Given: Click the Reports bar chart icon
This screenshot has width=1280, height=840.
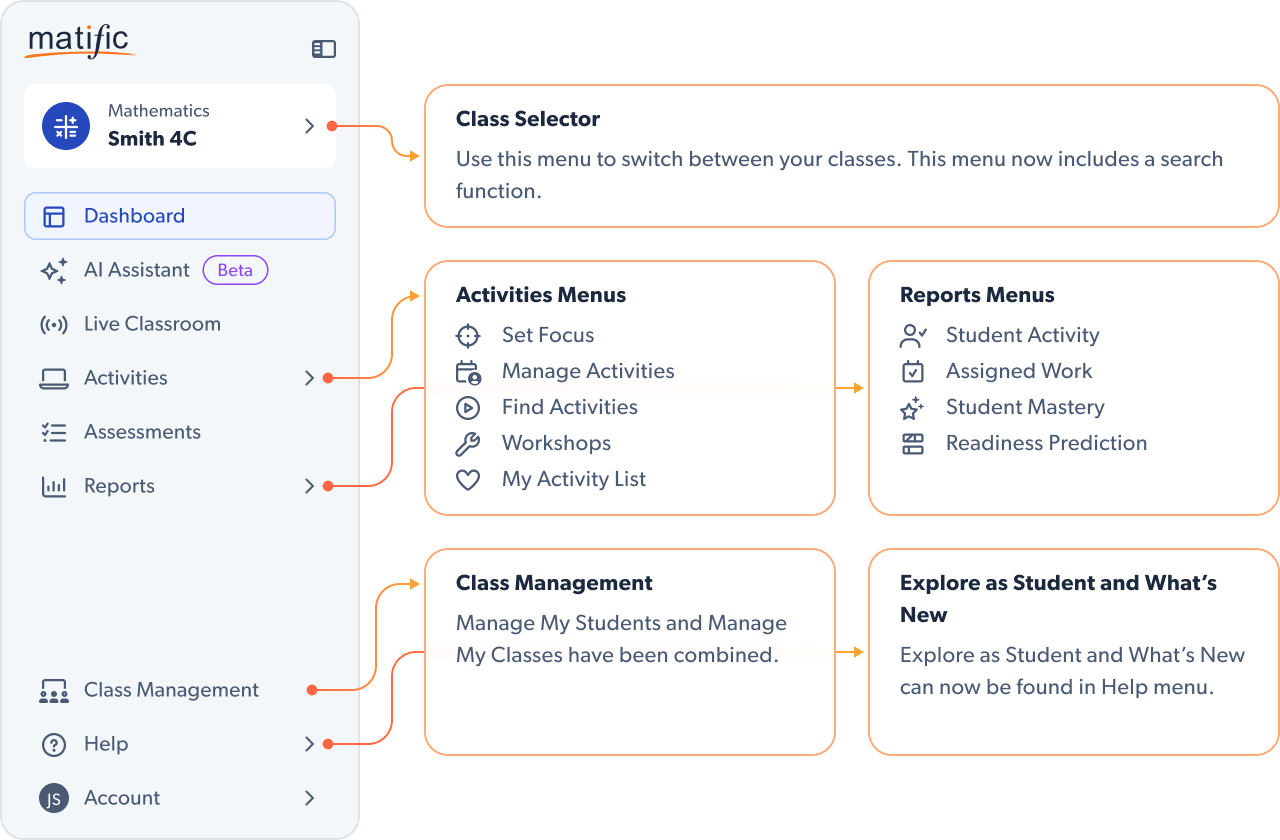Looking at the screenshot, I should point(54,487).
